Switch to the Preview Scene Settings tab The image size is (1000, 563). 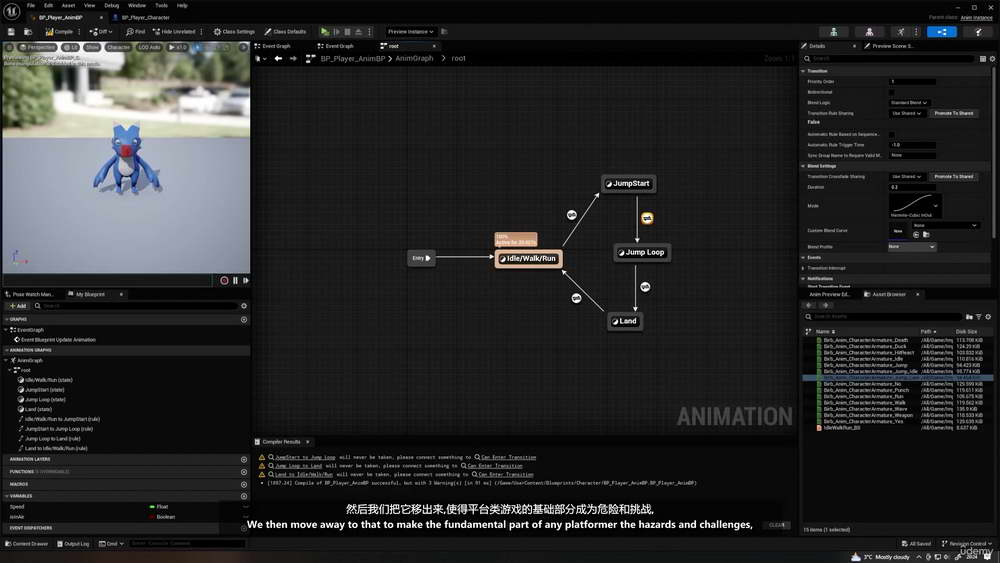click(x=892, y=46)
